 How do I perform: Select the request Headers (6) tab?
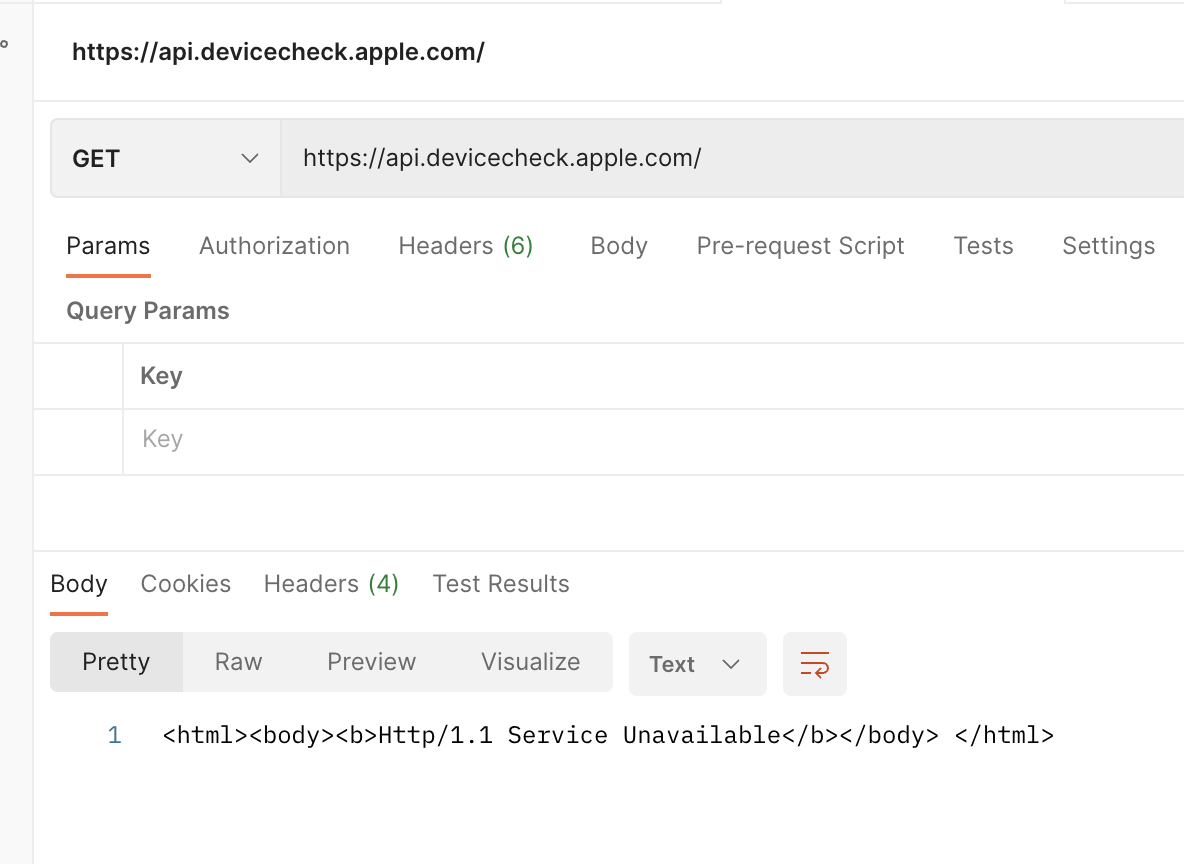(465, 246)
